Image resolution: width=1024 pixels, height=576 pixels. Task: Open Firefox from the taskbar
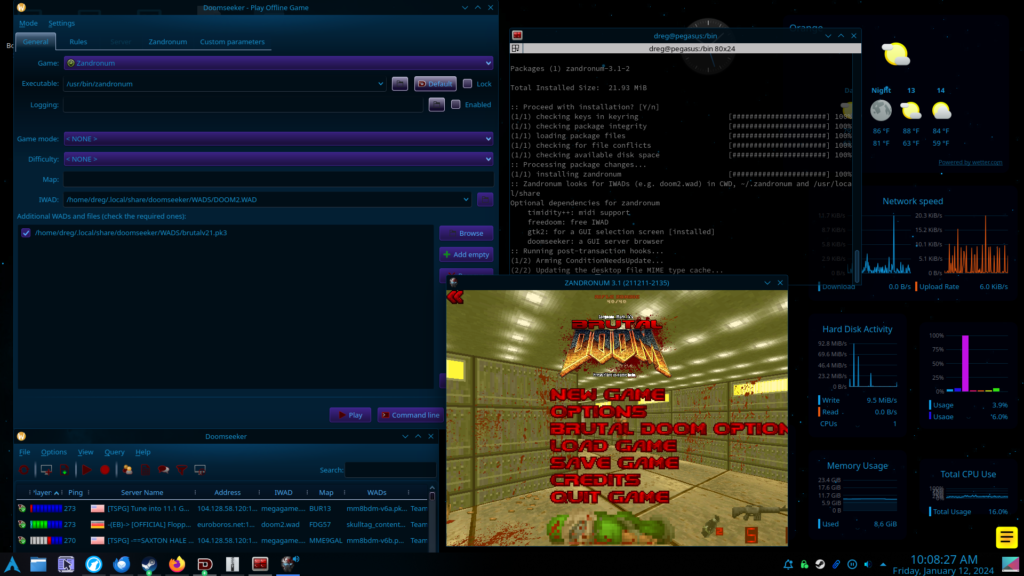[x=176, y=564]
